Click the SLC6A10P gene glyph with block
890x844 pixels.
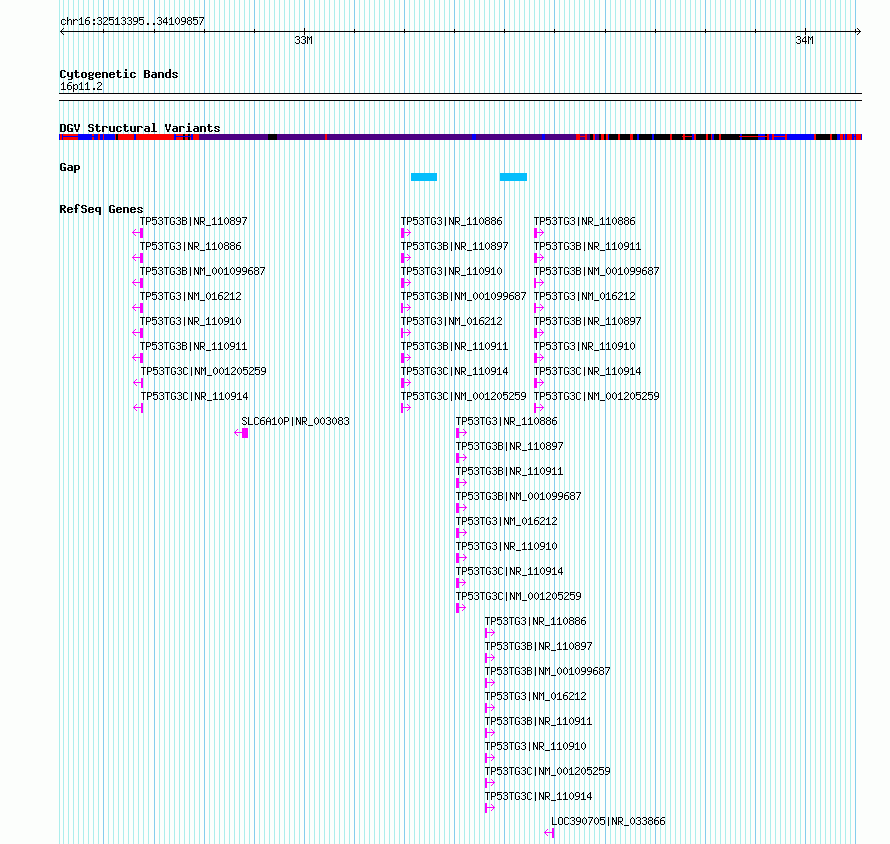click(241, 433)
